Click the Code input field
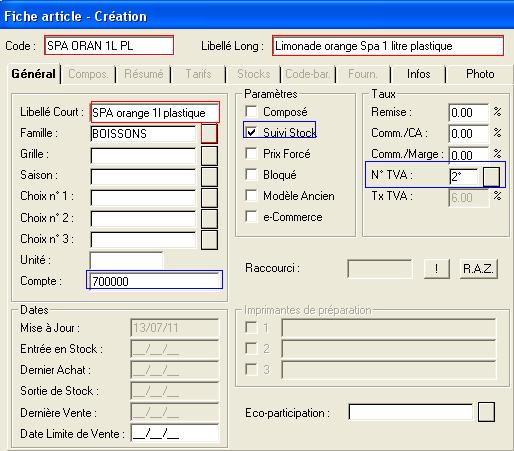This screenshot has height=451, width=514. point(109,45)
